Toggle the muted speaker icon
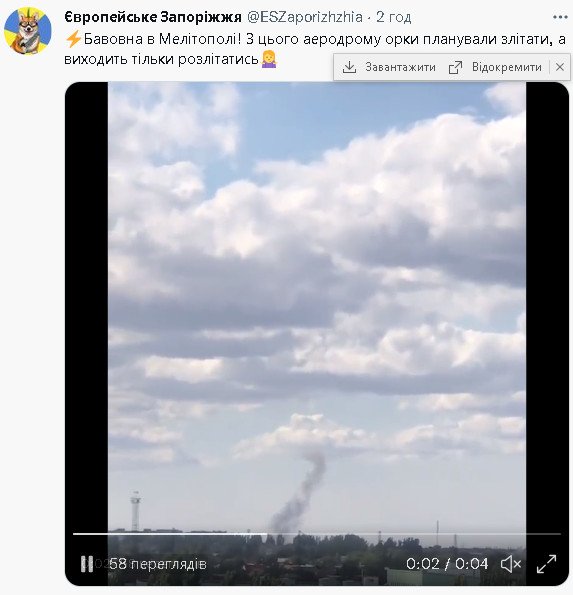This screenshot has height=595, width=573. point(511,564)
